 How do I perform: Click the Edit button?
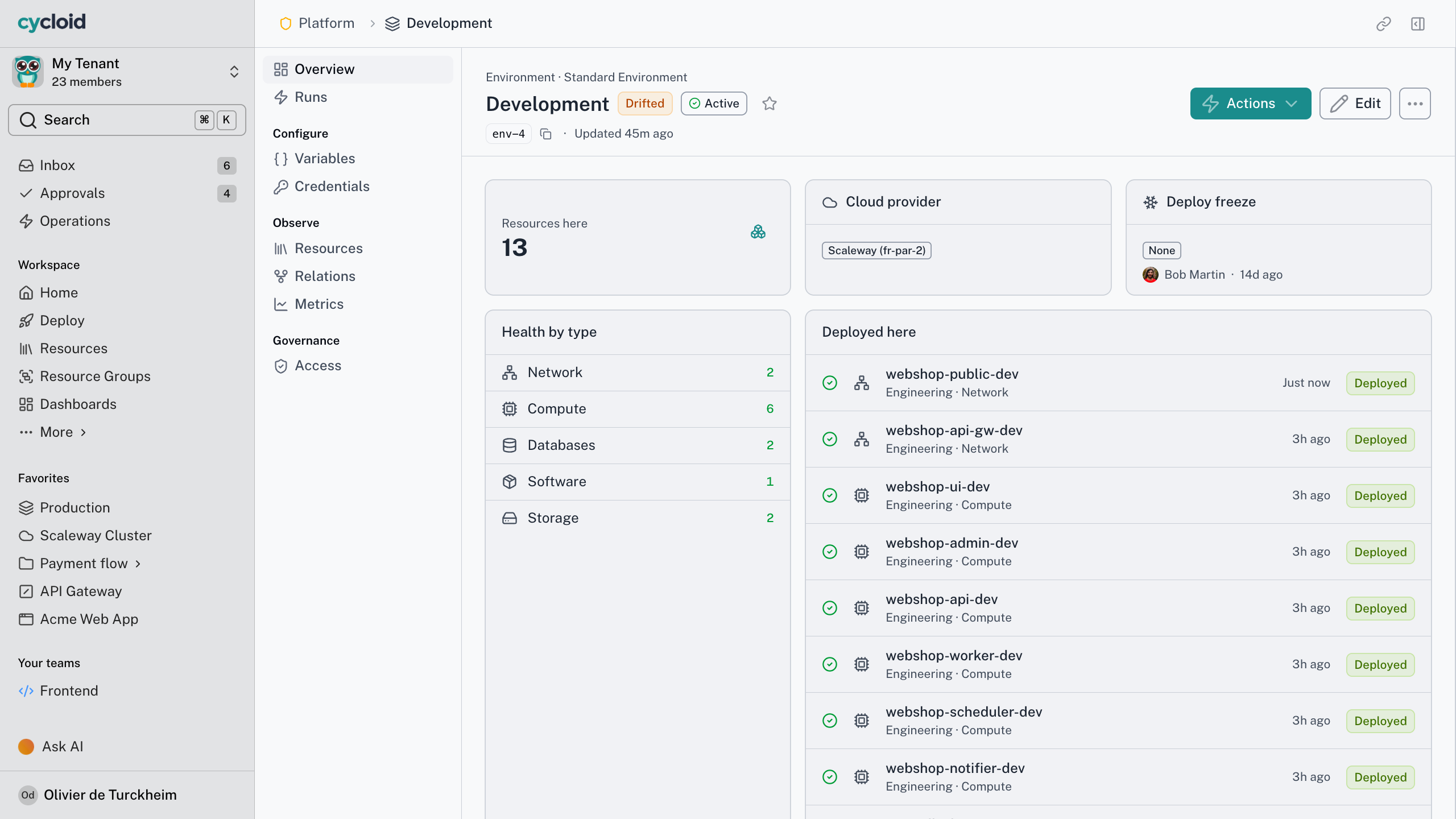pyautogui.click(x=1355, y=104)
